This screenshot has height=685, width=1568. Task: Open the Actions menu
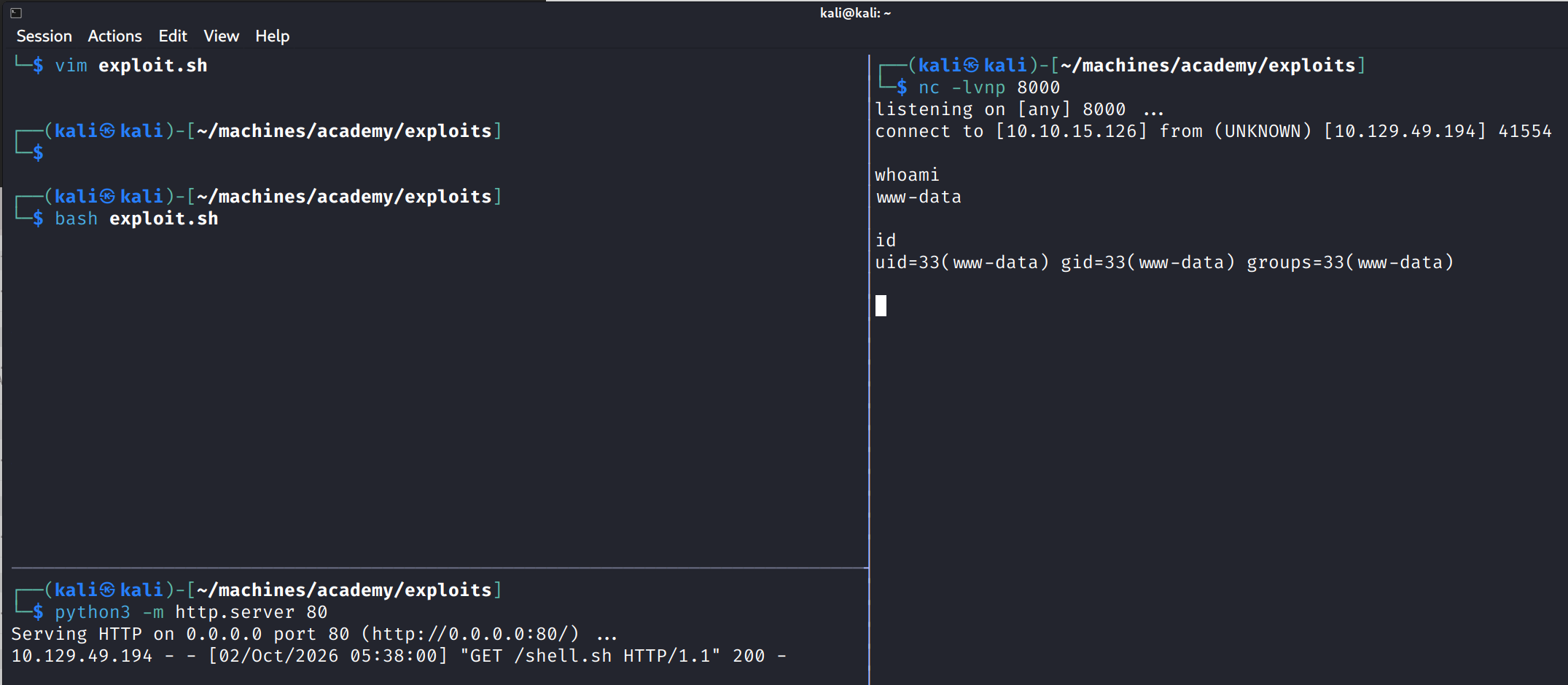(114, 36)
